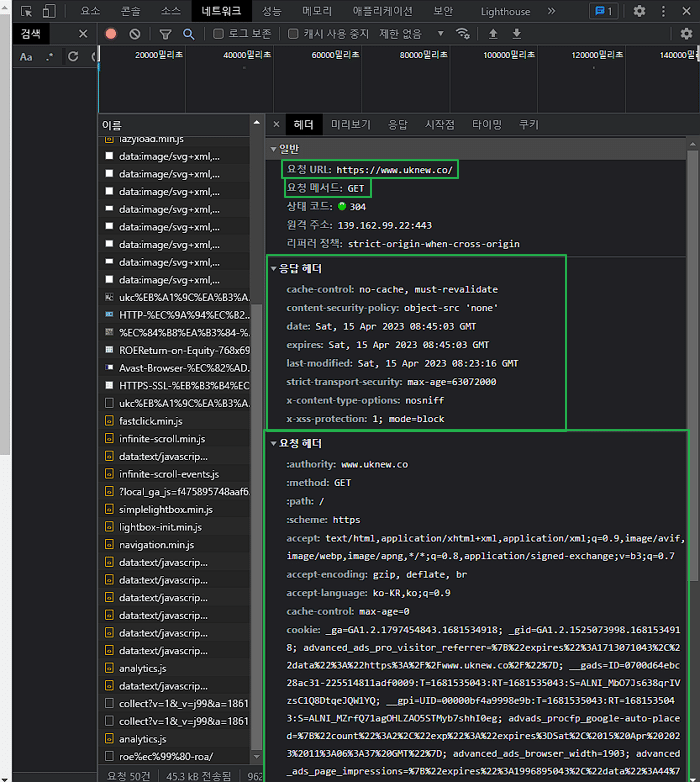This screenshot has height=782, width=700.
Task: Select the 헤더 detail tab
Action: [x=303, y=124]
